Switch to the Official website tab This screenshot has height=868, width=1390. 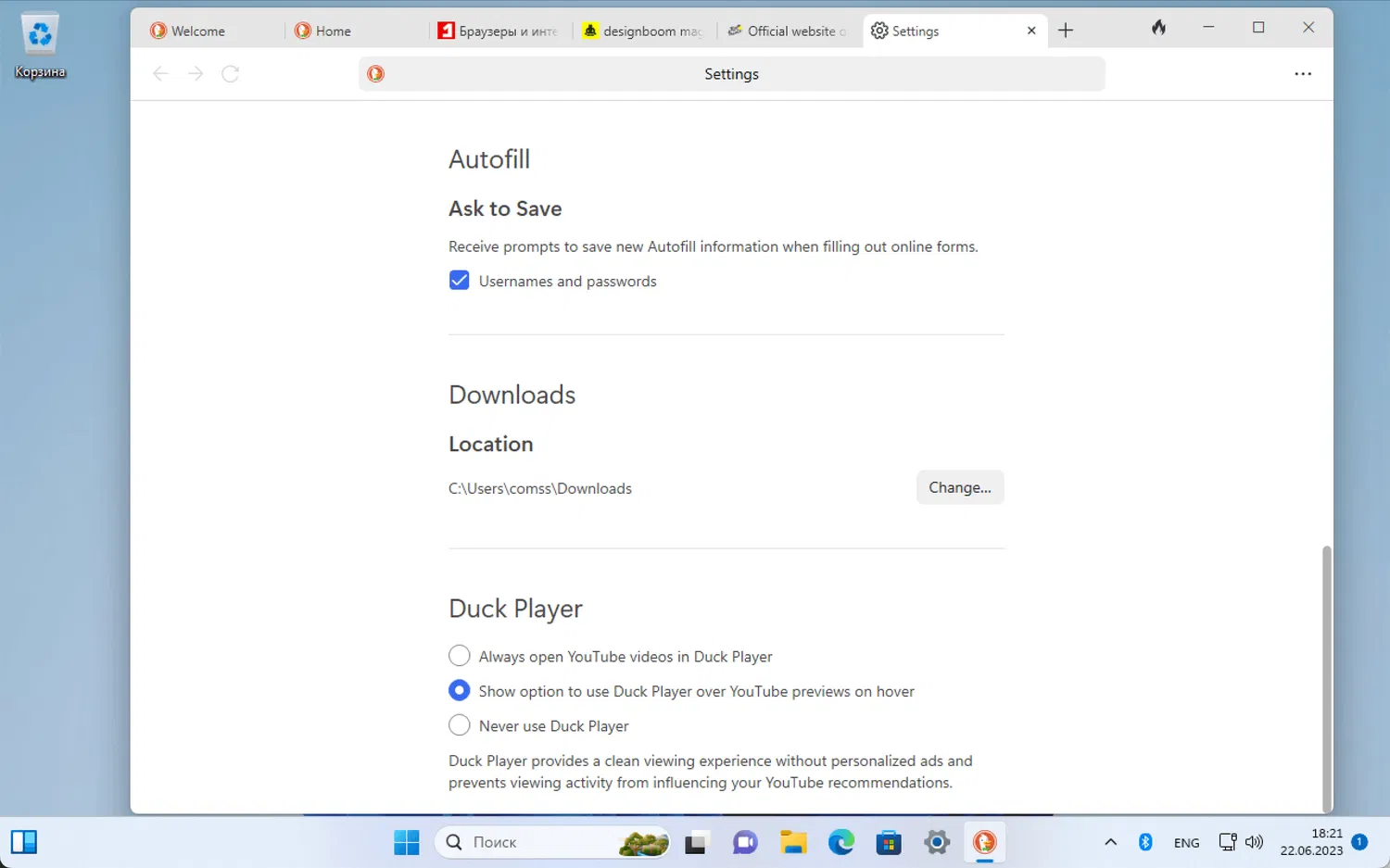(x=789, y=31)
